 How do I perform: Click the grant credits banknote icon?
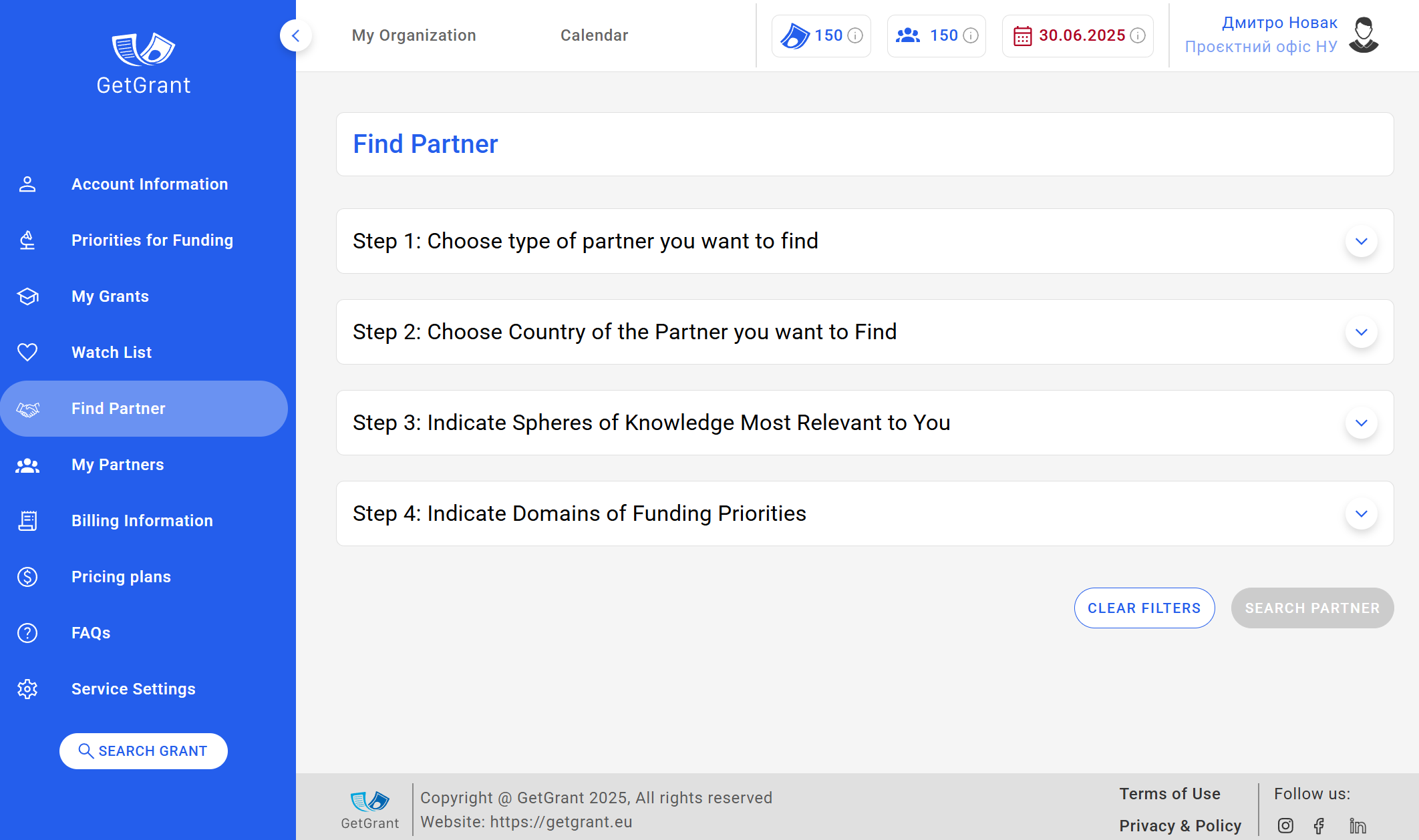795,35
